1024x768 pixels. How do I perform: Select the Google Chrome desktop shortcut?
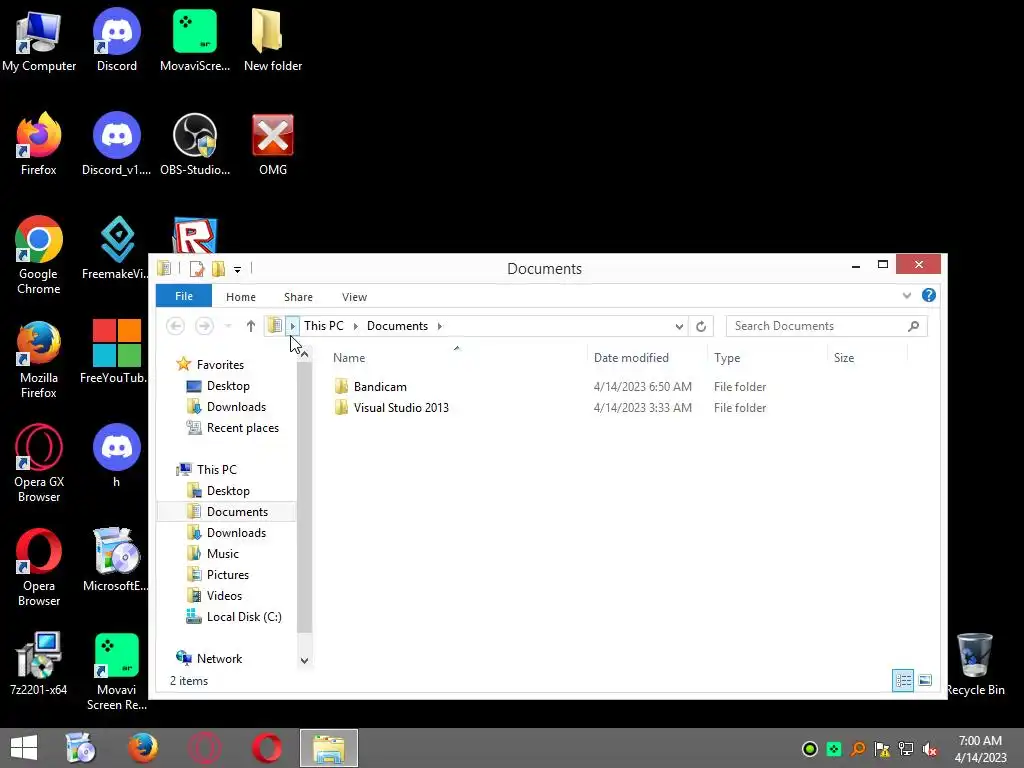pyautogui.click(x=39, y=255)
